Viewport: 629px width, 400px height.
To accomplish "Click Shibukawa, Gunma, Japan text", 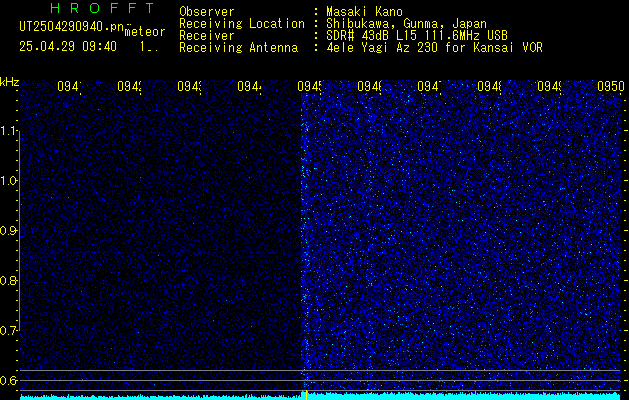I will click(406, 24).
